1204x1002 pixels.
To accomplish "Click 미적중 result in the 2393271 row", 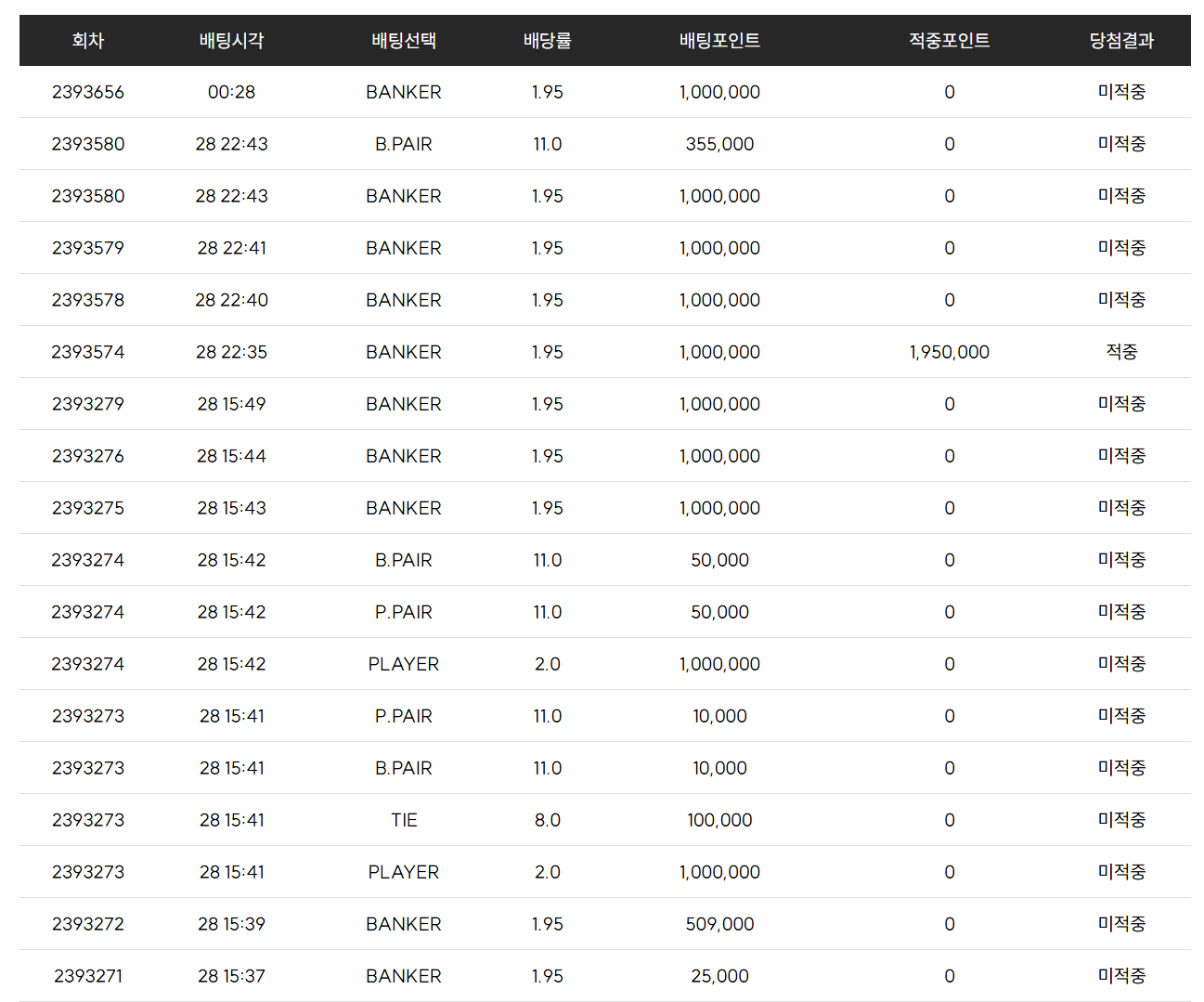I will tap(1121, 976).
